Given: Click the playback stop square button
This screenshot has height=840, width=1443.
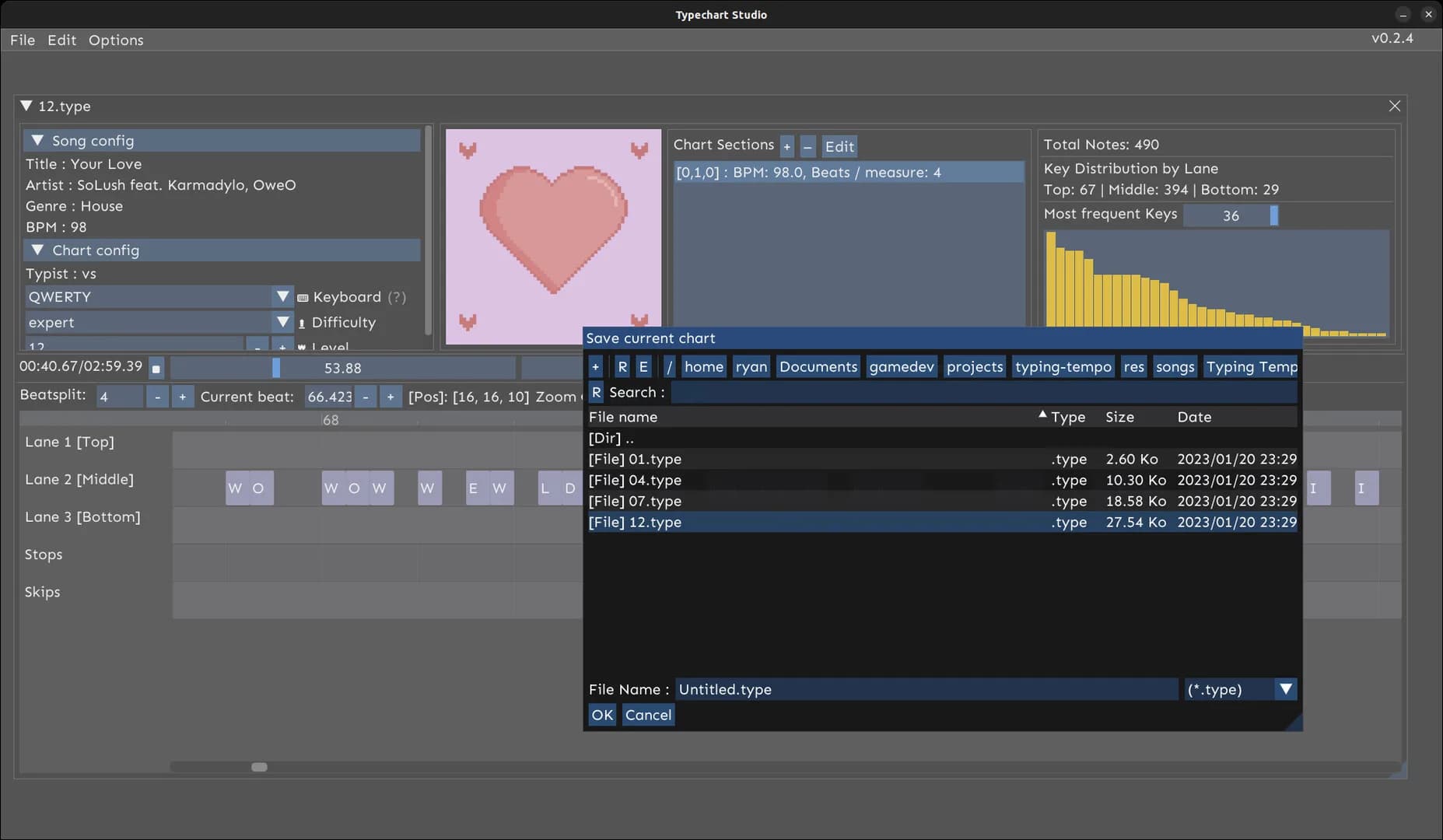Looking at the screenshot, I should point(156,369).
